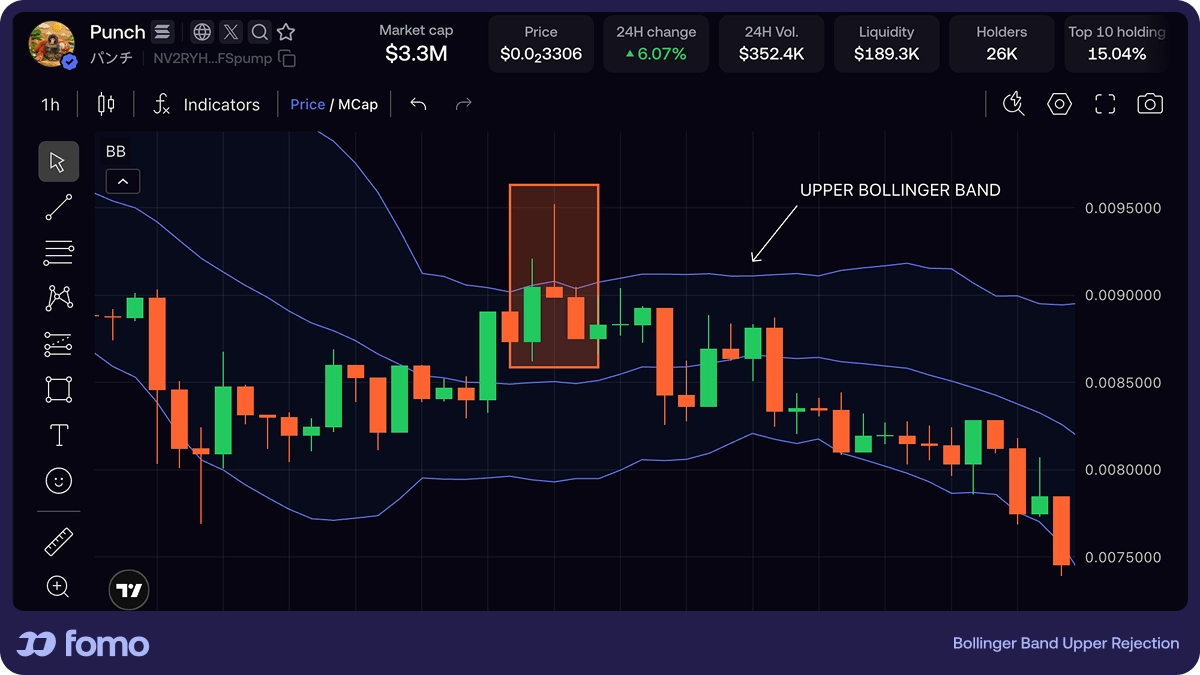
Task: Undo the last chart action
Action: (418, 104)
